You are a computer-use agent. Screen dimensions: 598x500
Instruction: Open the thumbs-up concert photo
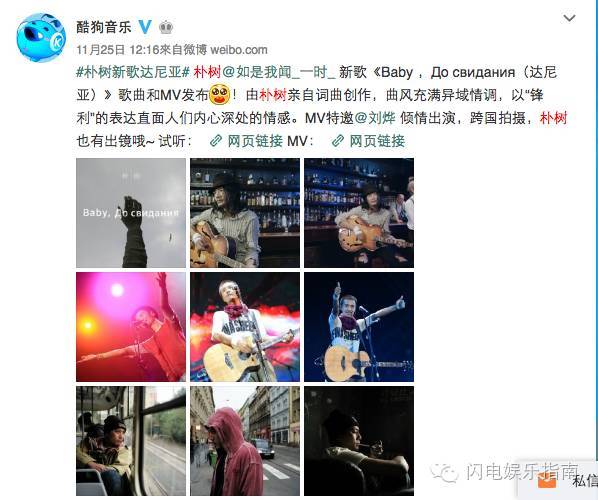pos(359,327)
